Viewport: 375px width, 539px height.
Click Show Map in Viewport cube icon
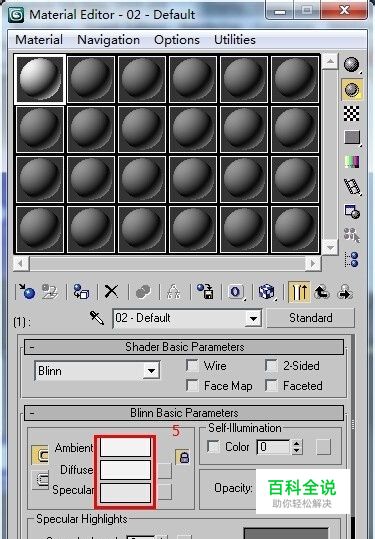pos(267,292)
